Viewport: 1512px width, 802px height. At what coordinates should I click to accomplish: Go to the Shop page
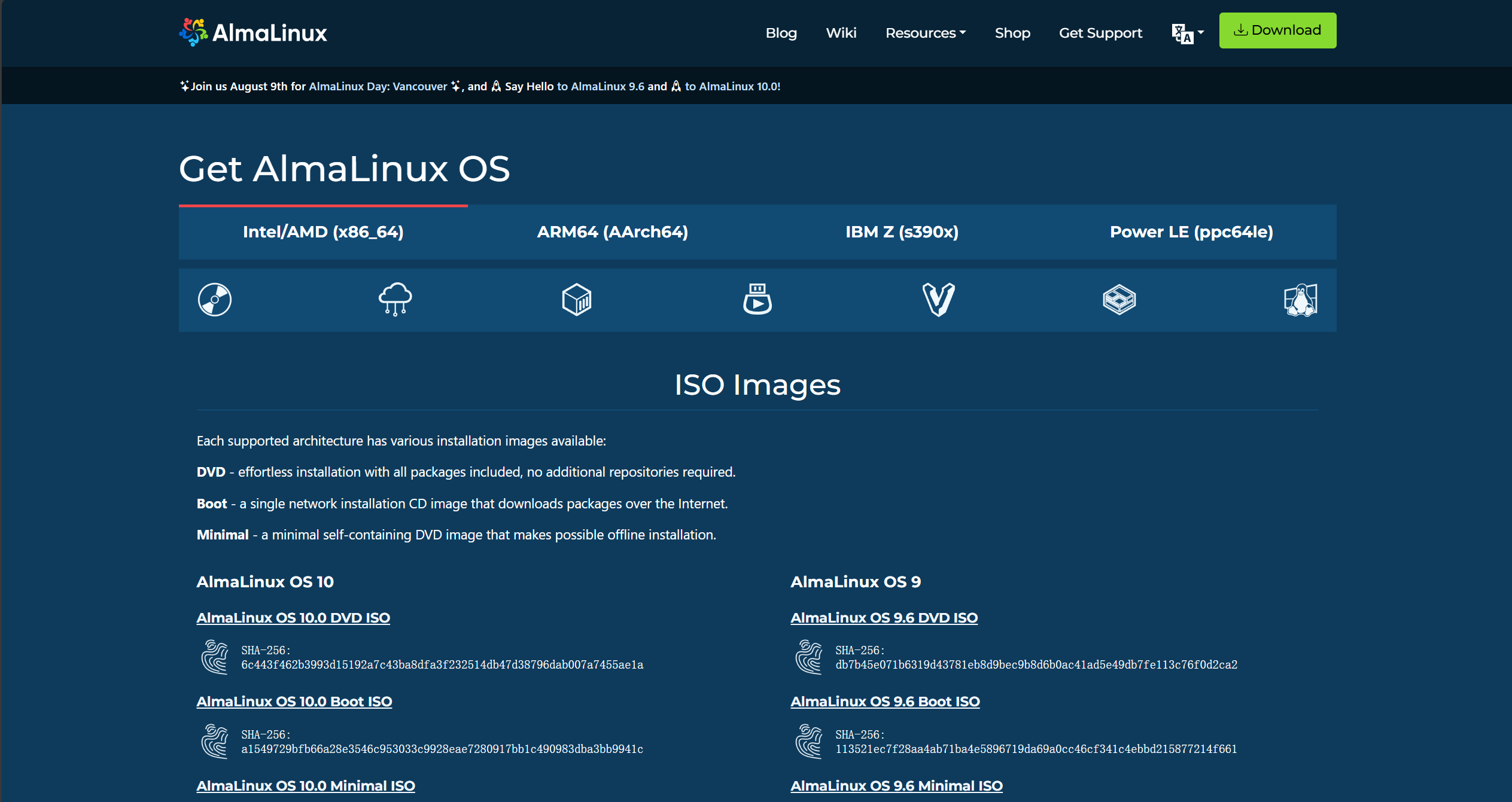click(x=1012, y=33)
